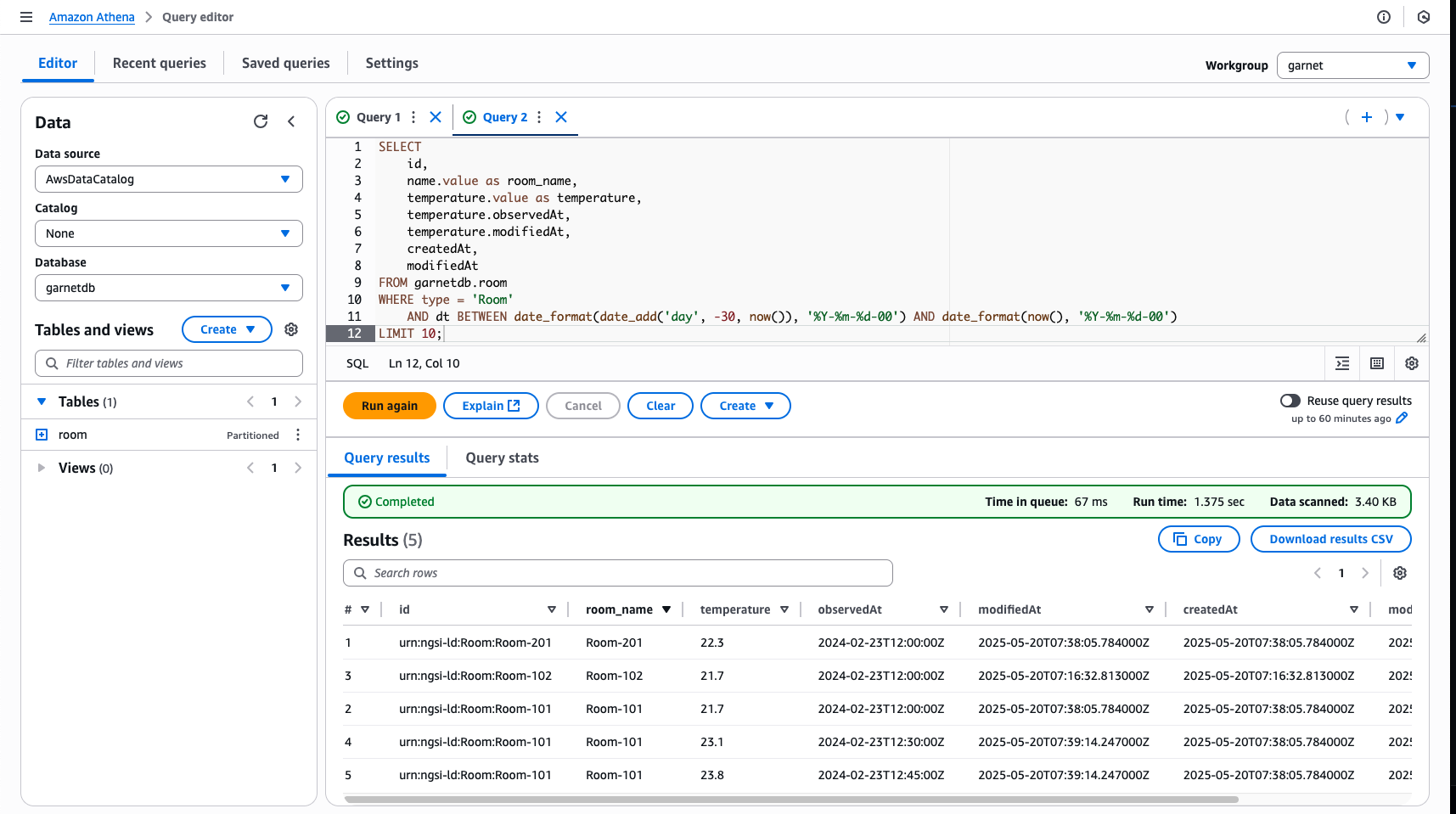Go to previous results page

pyautogui.click(x=1318, y=573)
